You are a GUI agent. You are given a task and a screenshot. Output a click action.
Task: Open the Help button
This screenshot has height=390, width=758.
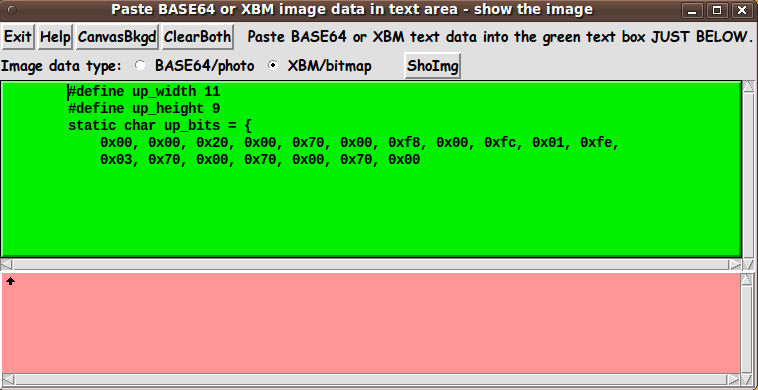pos(55,37)
